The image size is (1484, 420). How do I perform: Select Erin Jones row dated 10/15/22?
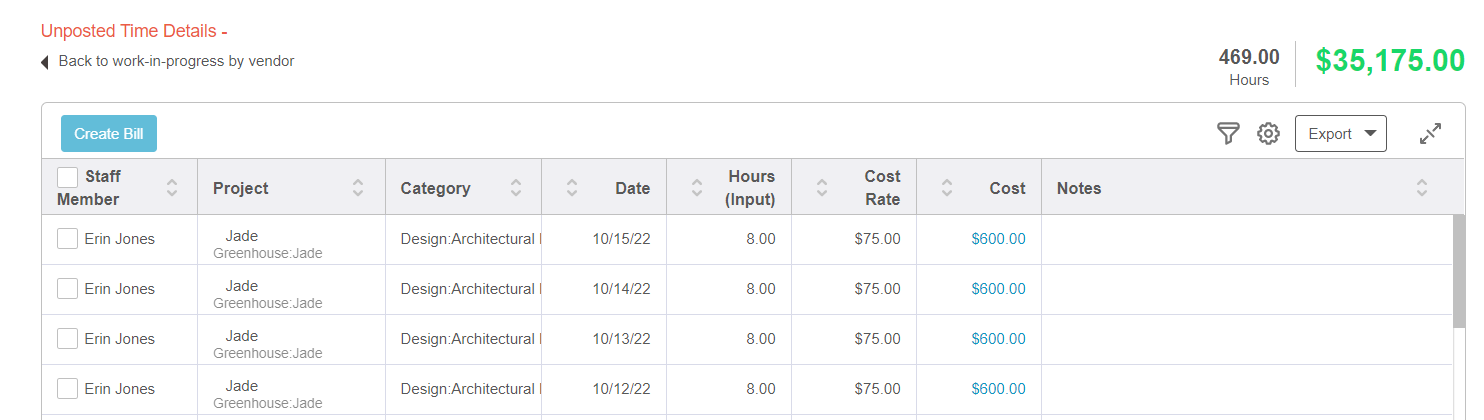tap(67, 239)
